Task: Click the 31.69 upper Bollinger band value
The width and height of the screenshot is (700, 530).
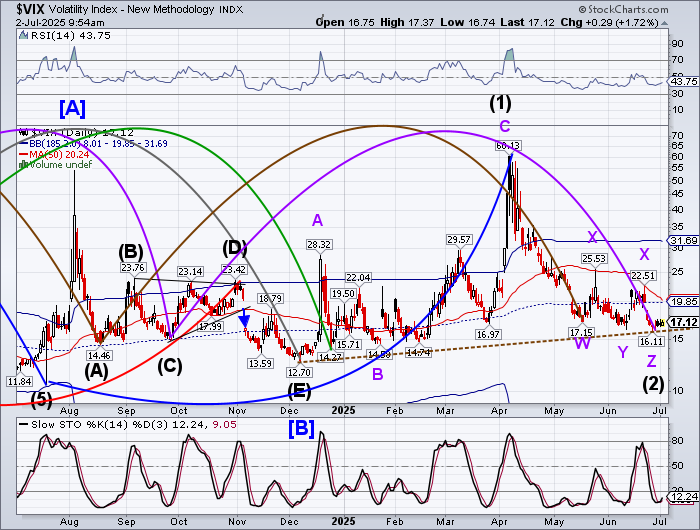Action: pyautogui.click(x=682, y=241)
